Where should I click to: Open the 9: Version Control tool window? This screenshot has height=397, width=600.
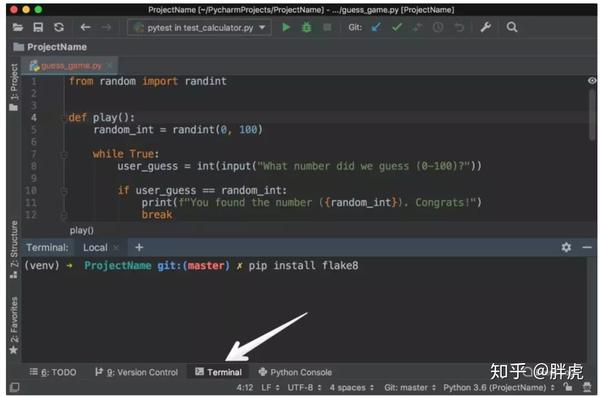tap(137, 372)
